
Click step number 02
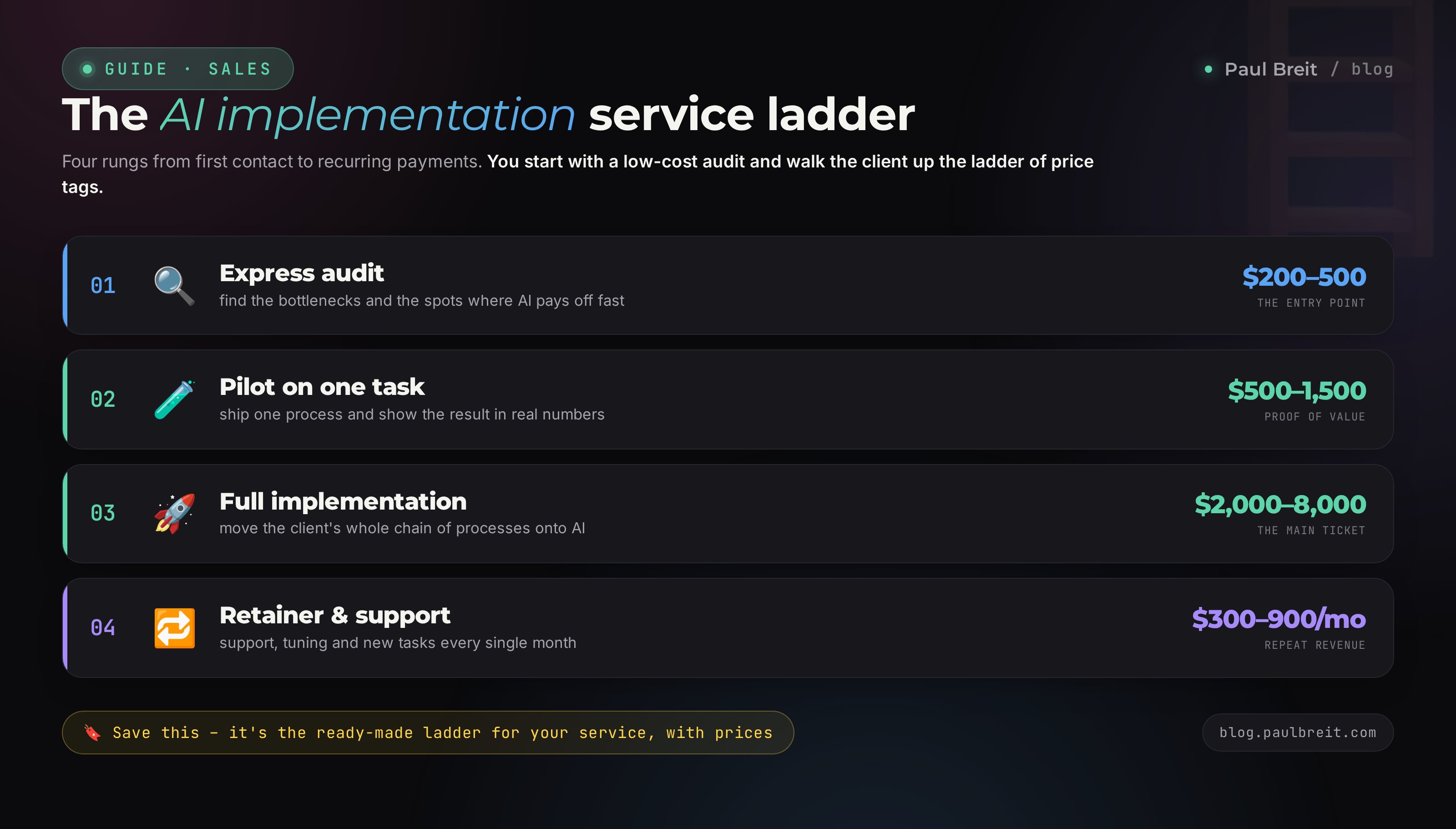tap(103, 399)
